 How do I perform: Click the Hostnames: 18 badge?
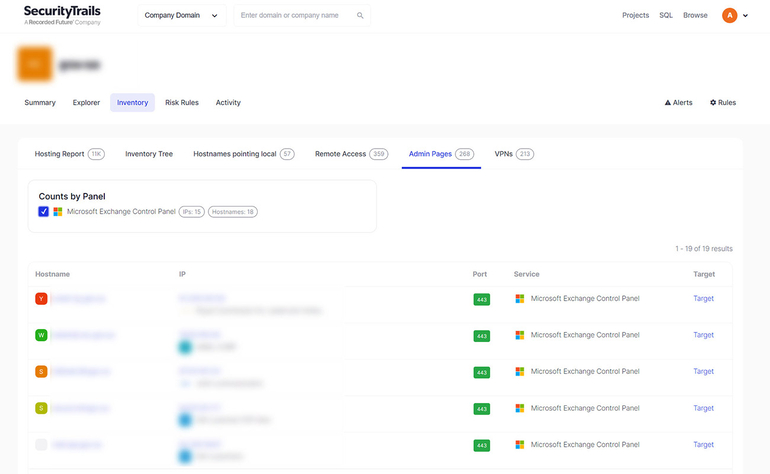pyautogui.click(x=233, y=212)
